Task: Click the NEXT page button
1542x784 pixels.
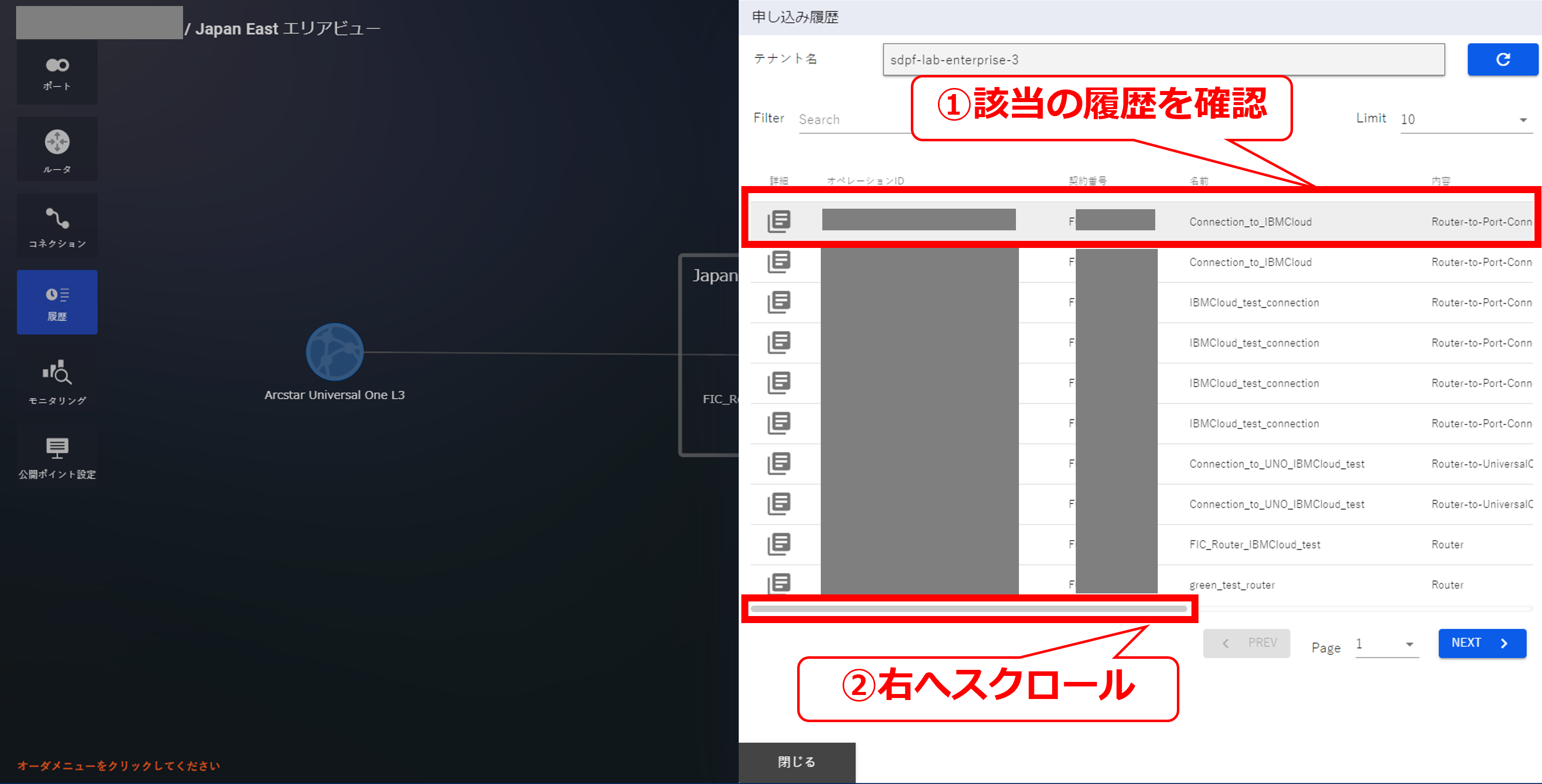Action: tap(1482, 643)
